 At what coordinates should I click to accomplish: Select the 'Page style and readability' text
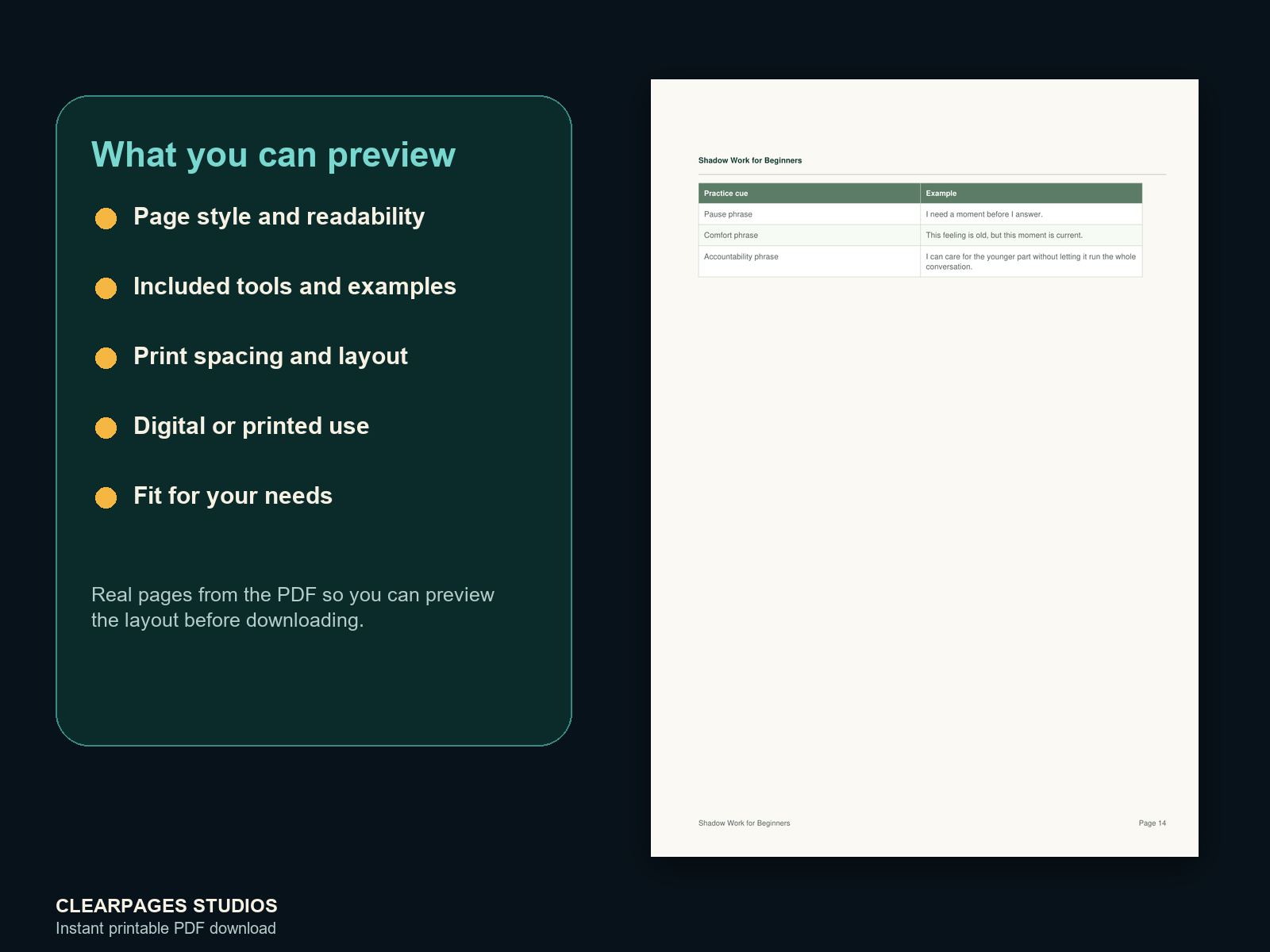279,217
